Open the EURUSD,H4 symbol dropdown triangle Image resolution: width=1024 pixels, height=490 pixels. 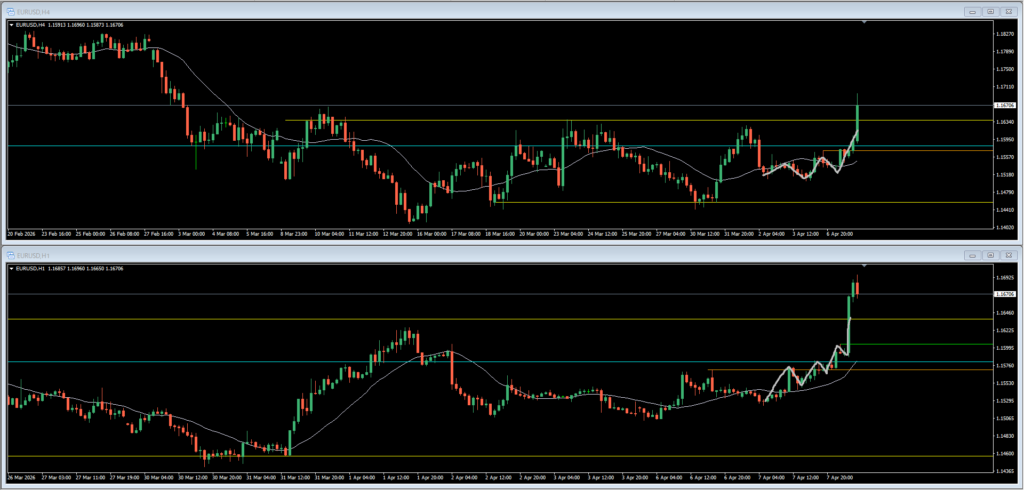tap(11, 25)
